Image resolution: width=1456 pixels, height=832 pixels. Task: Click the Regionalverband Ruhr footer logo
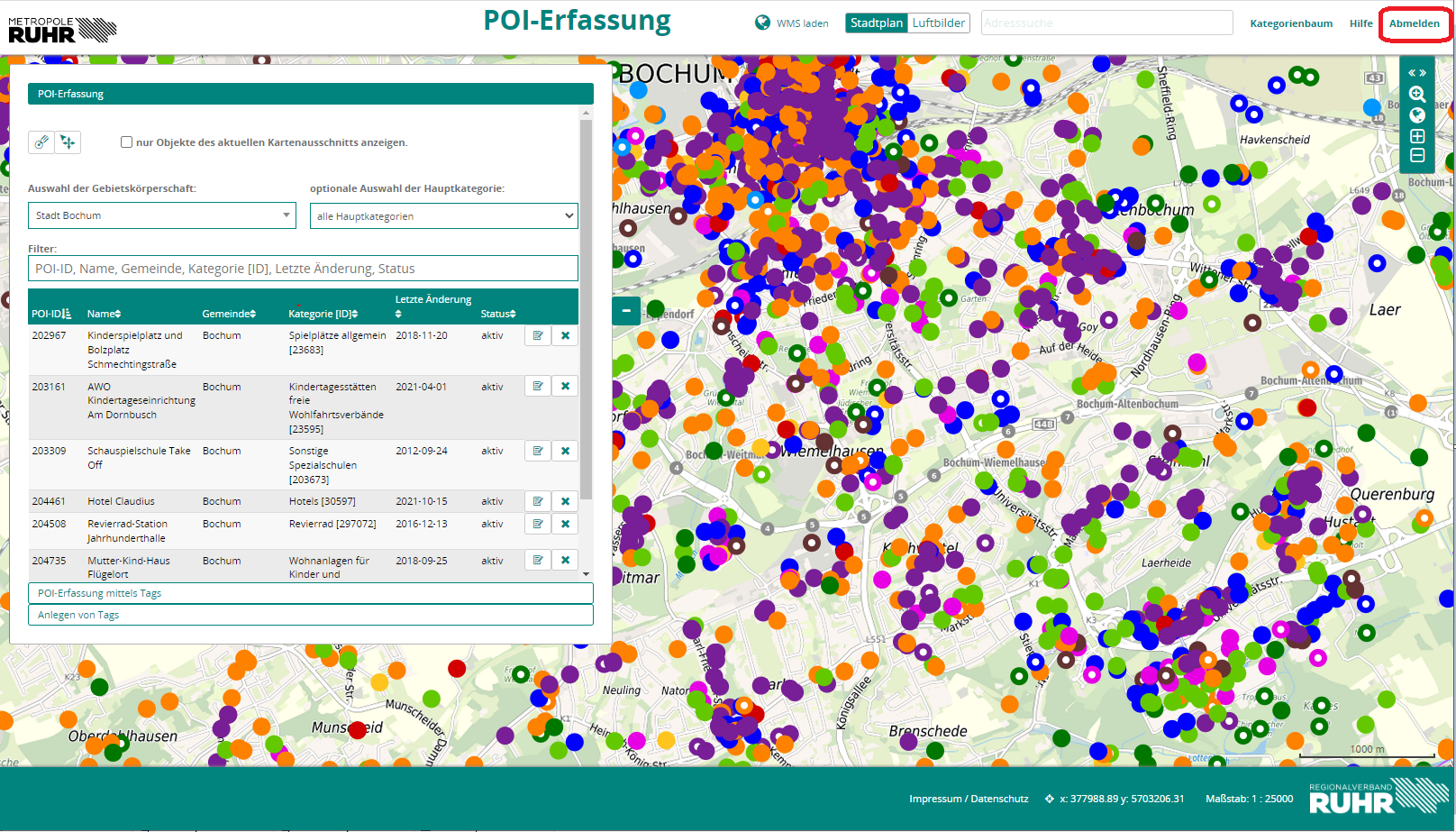[1379, 798]
